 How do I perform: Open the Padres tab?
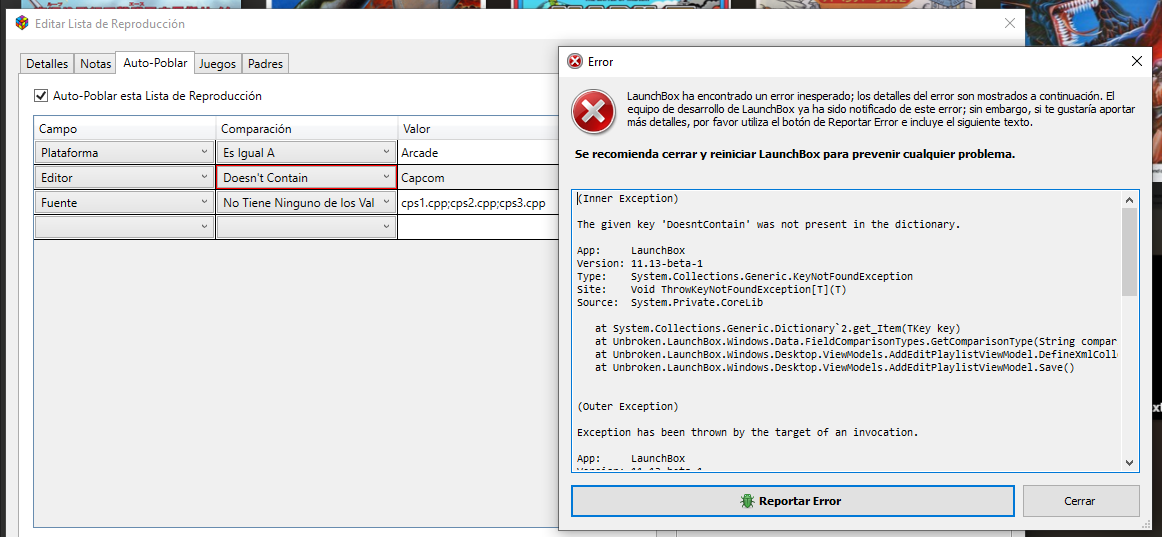(x=265, y=64)
